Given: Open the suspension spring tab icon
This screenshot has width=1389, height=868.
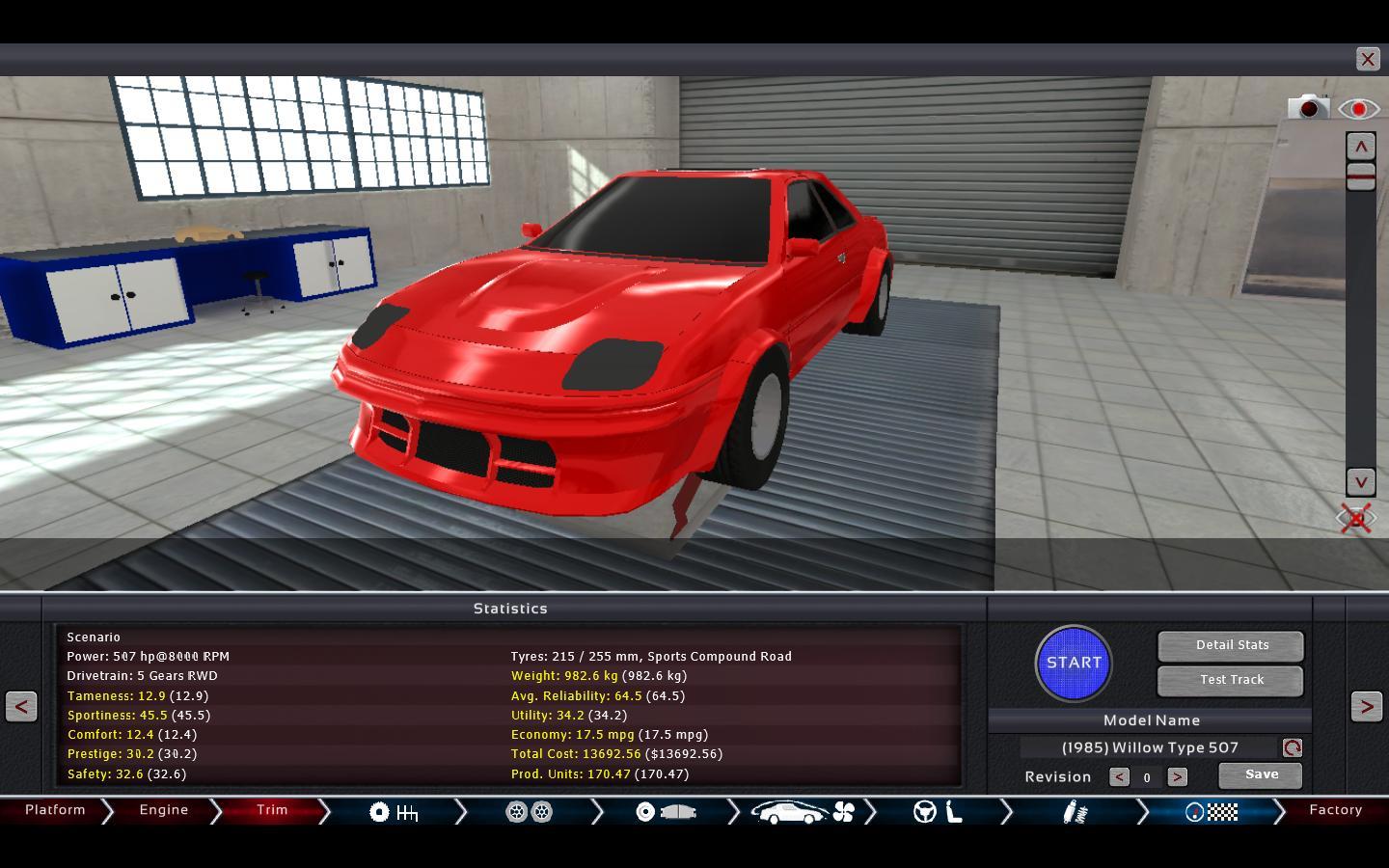Looking at the screenshot, I should tap(1075, 812).
